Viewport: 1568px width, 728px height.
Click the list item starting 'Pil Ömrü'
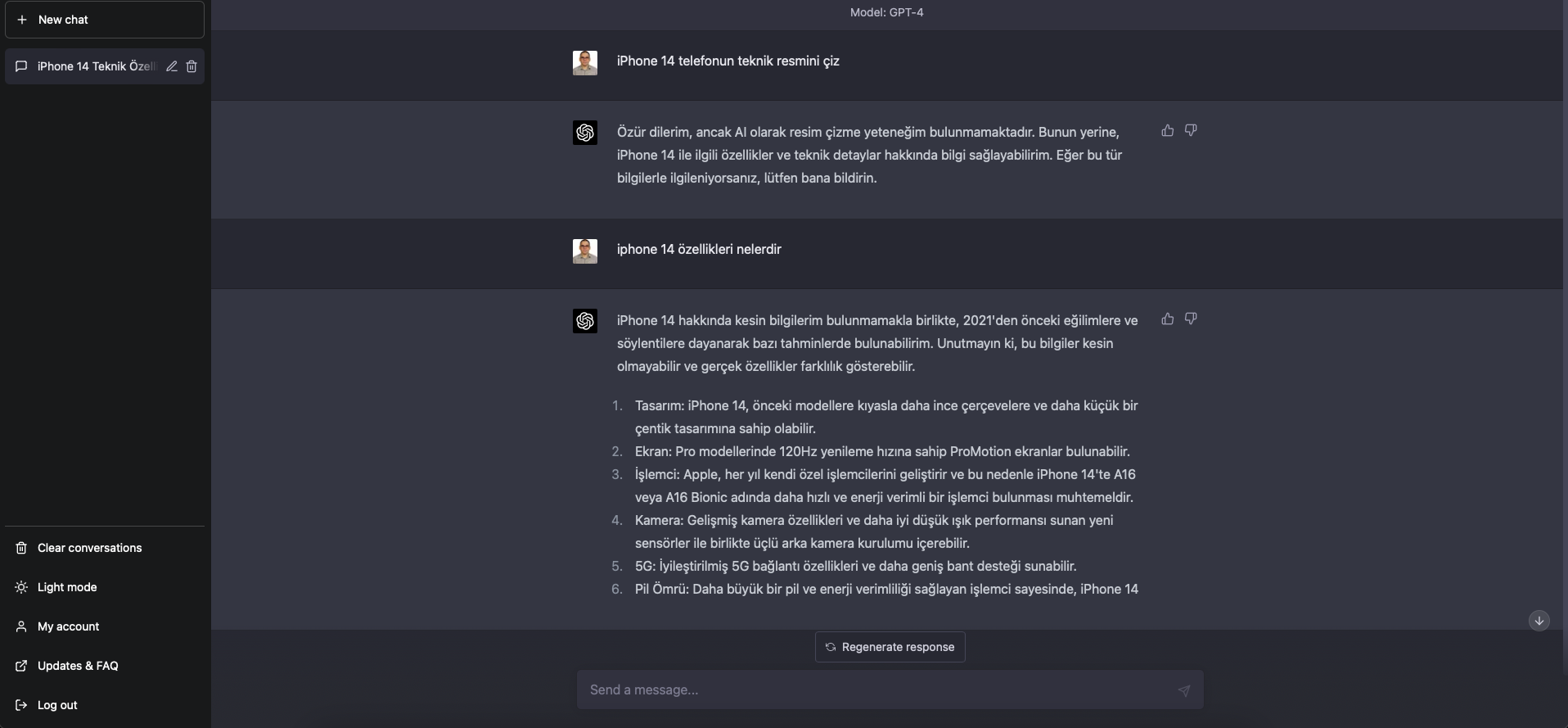pos(886,589)
